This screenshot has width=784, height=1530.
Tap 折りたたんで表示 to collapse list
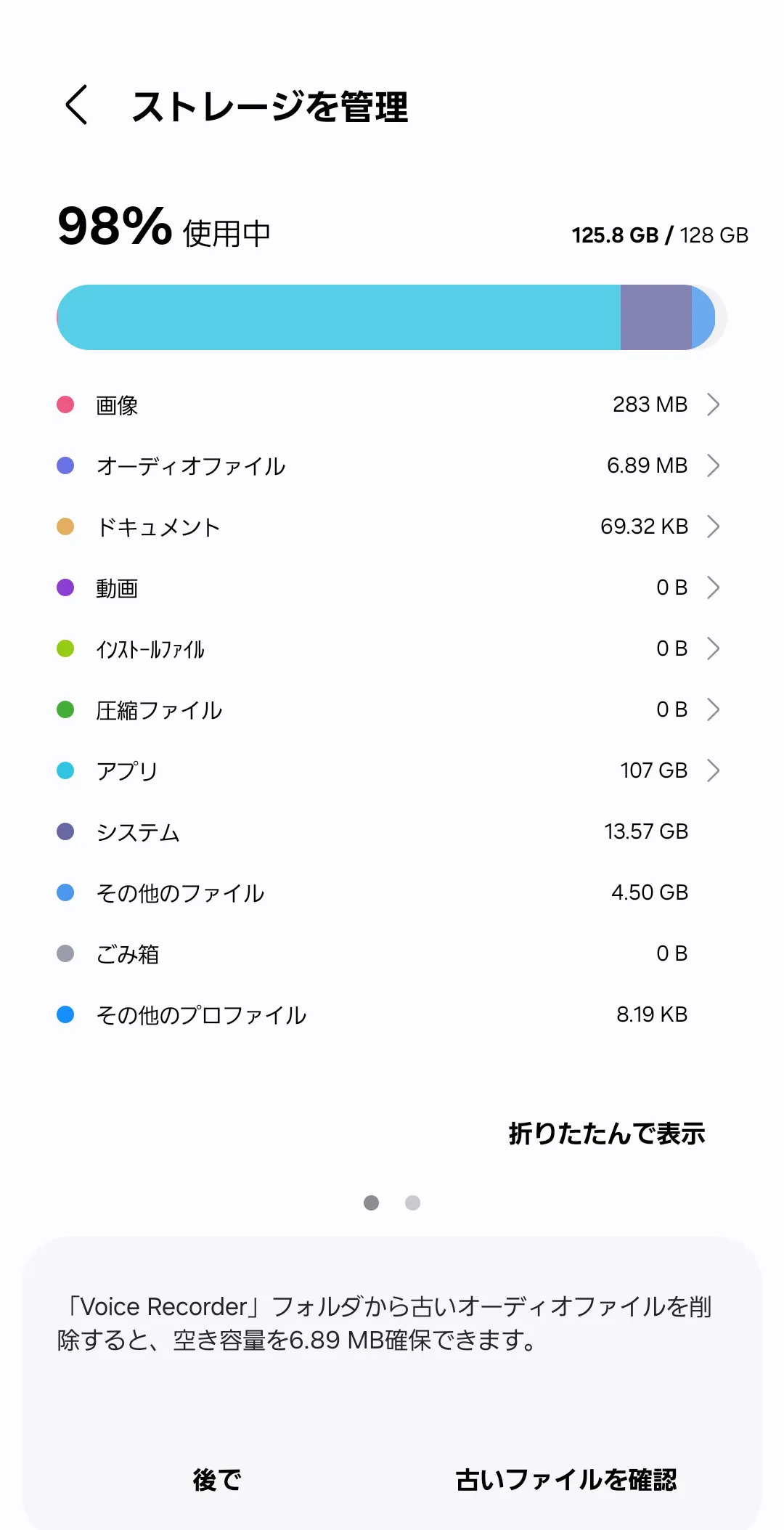coord(606,1134)
